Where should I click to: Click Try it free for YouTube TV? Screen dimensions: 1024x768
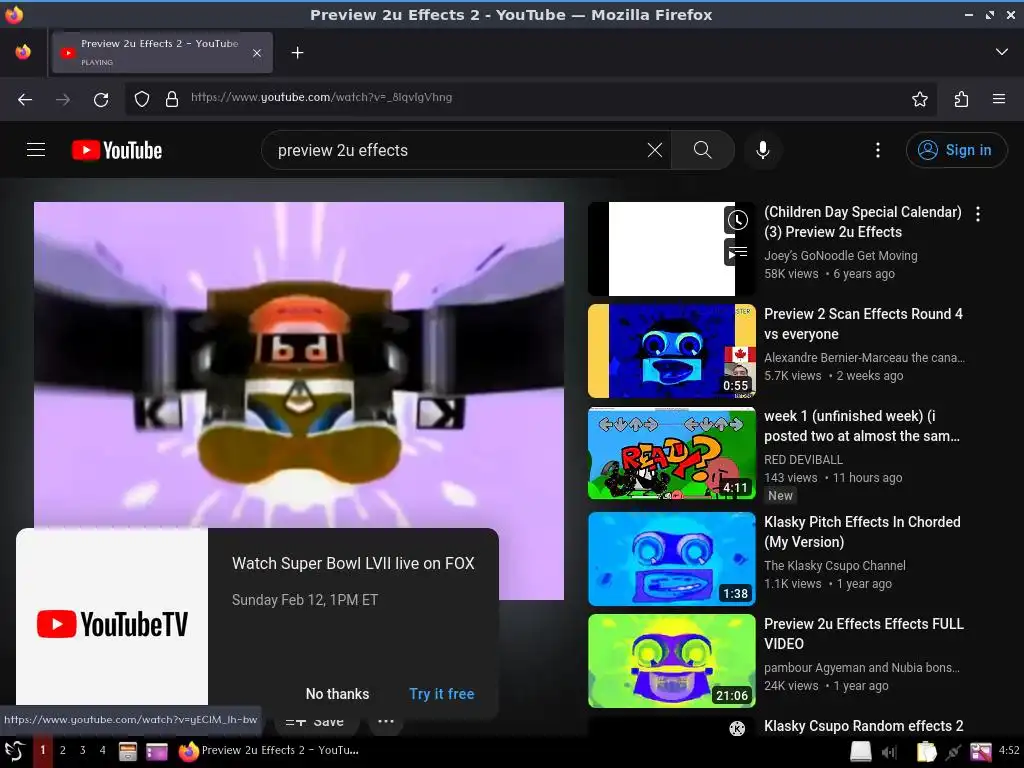pos(441,694)
